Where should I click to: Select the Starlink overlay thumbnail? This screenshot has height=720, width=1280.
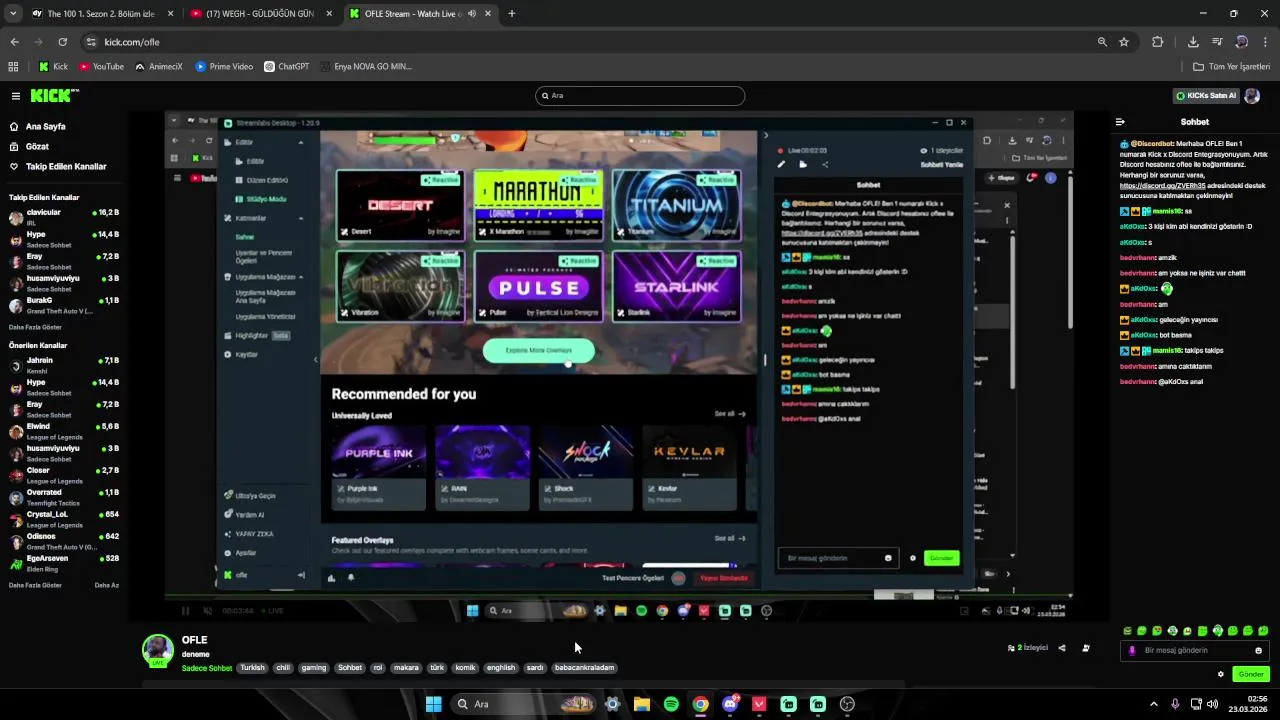tap(677, 285)
